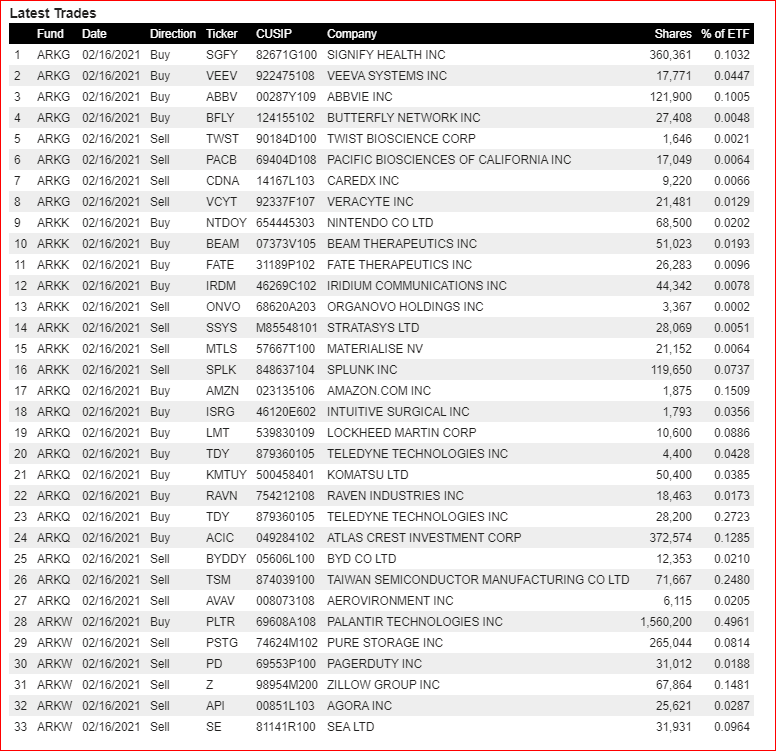The height and width of the screenshot is (751, 776).
Task: Click the CUSIP column header
Action: [274, 34]
